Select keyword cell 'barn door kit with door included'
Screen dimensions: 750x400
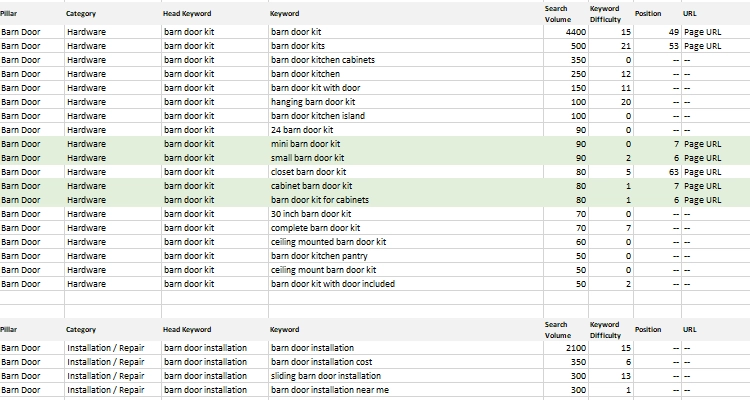pyautogui.click(x=333, y=284)
